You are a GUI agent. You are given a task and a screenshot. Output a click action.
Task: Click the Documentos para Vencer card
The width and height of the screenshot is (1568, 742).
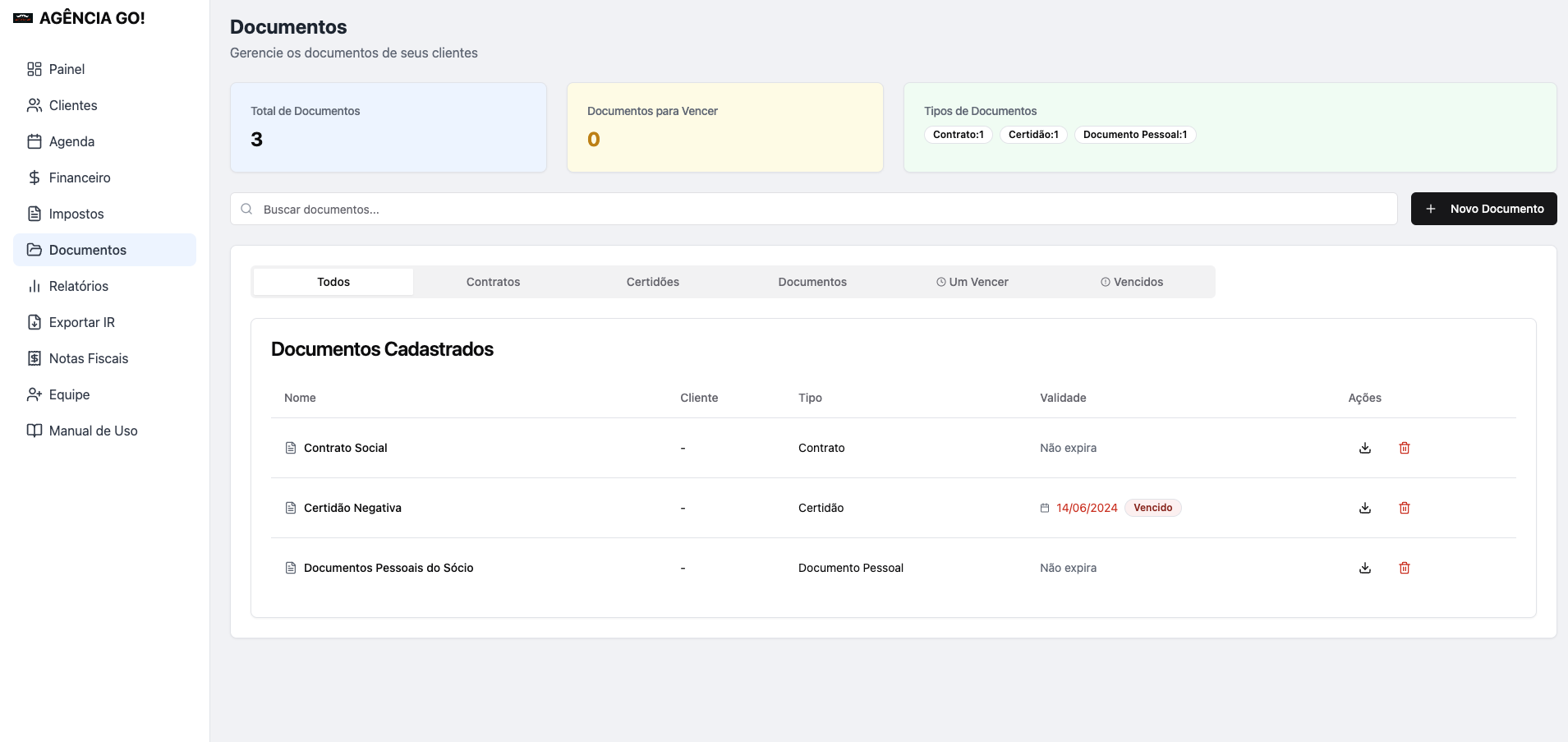[725, 127]
